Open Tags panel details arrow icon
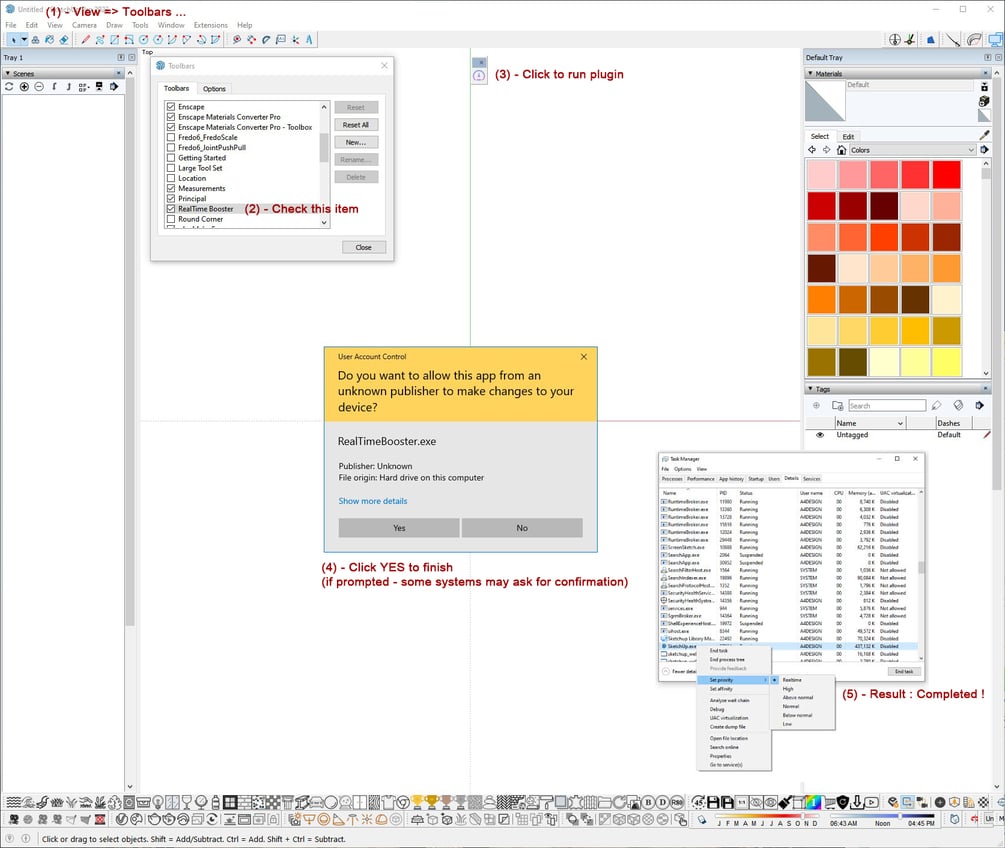Viewport: 1005px width, 848px height. tap(979, 405)
